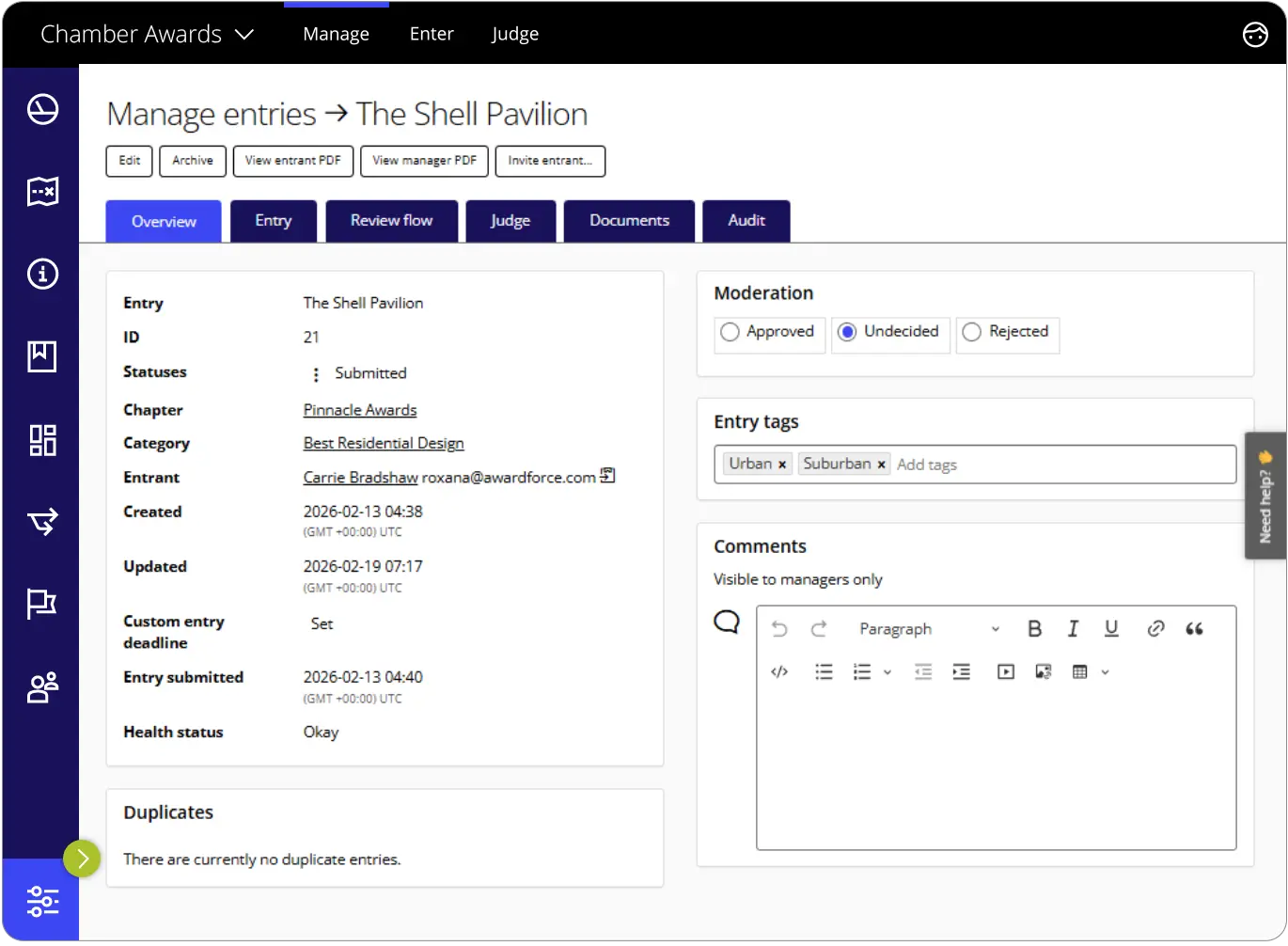Image resolution: width=1288 pixels, height=946 pixels.
Task: Click the View entrant PDF button
Action: pyautogui.click(x=292, y=161)
